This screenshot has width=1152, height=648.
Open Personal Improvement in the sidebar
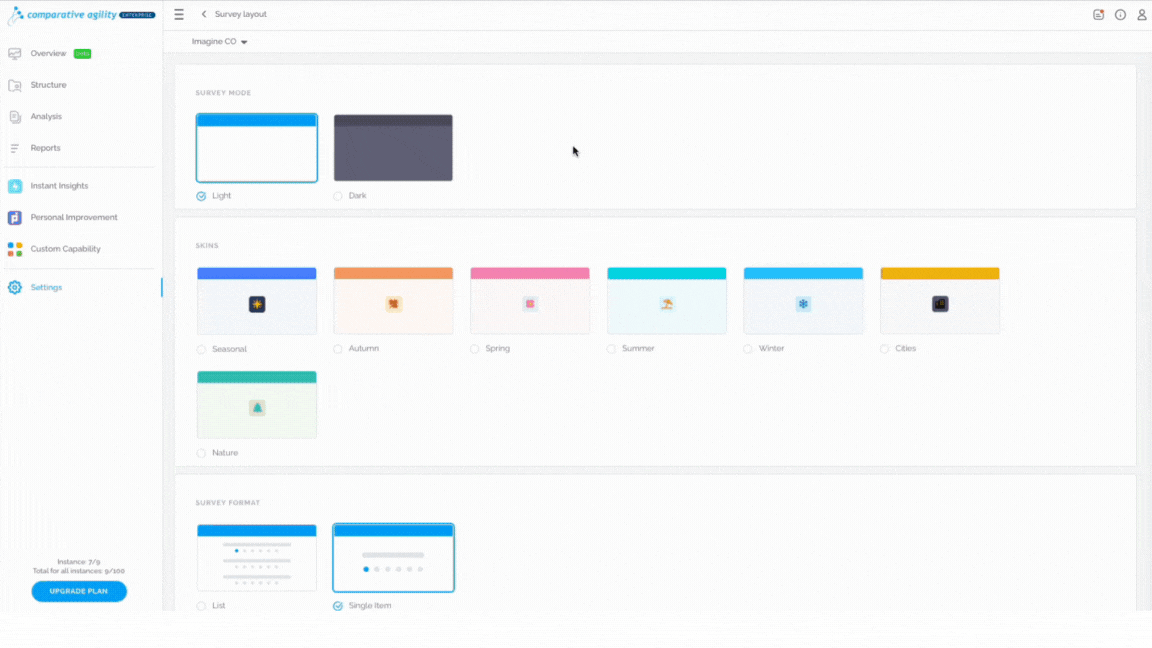coord(73,217)
